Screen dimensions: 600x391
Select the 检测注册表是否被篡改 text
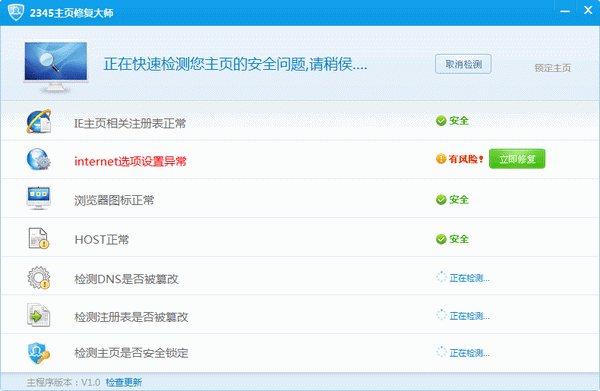click(131, 317)
